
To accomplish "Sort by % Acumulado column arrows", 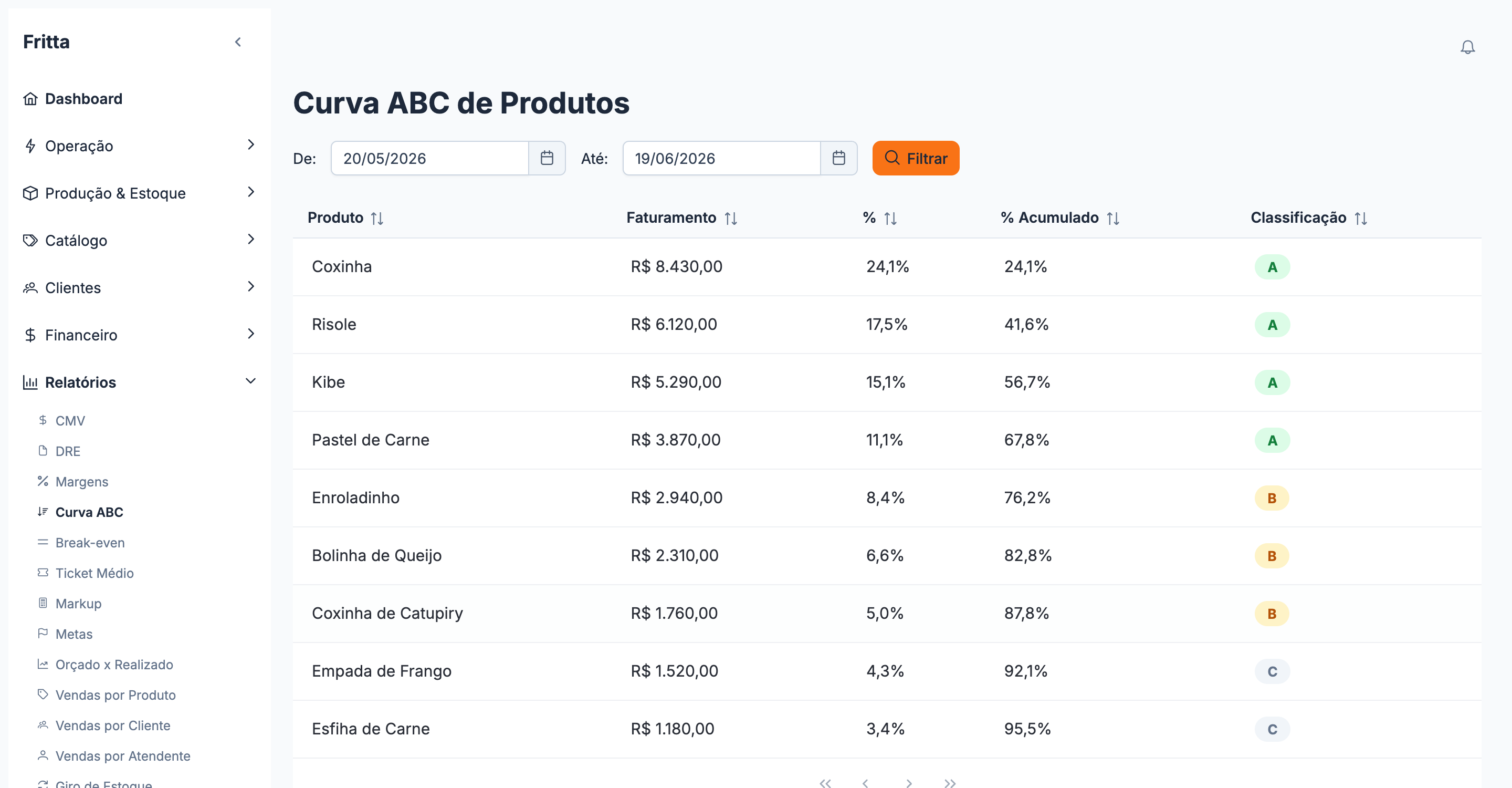I will pos(1112,219).
